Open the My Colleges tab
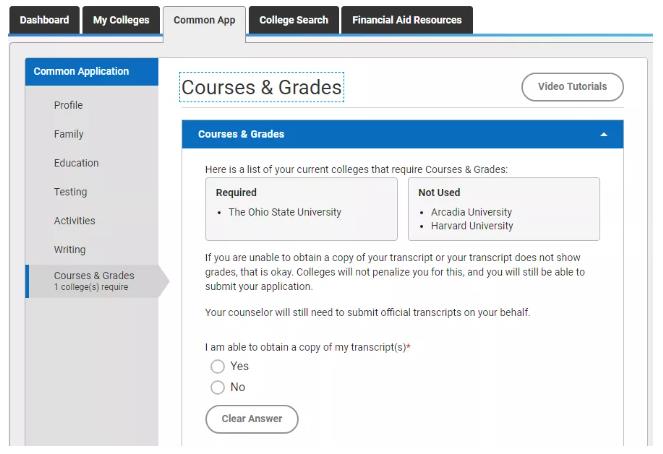The height and width of the screenshot is (454, 663). click(121, 20)
